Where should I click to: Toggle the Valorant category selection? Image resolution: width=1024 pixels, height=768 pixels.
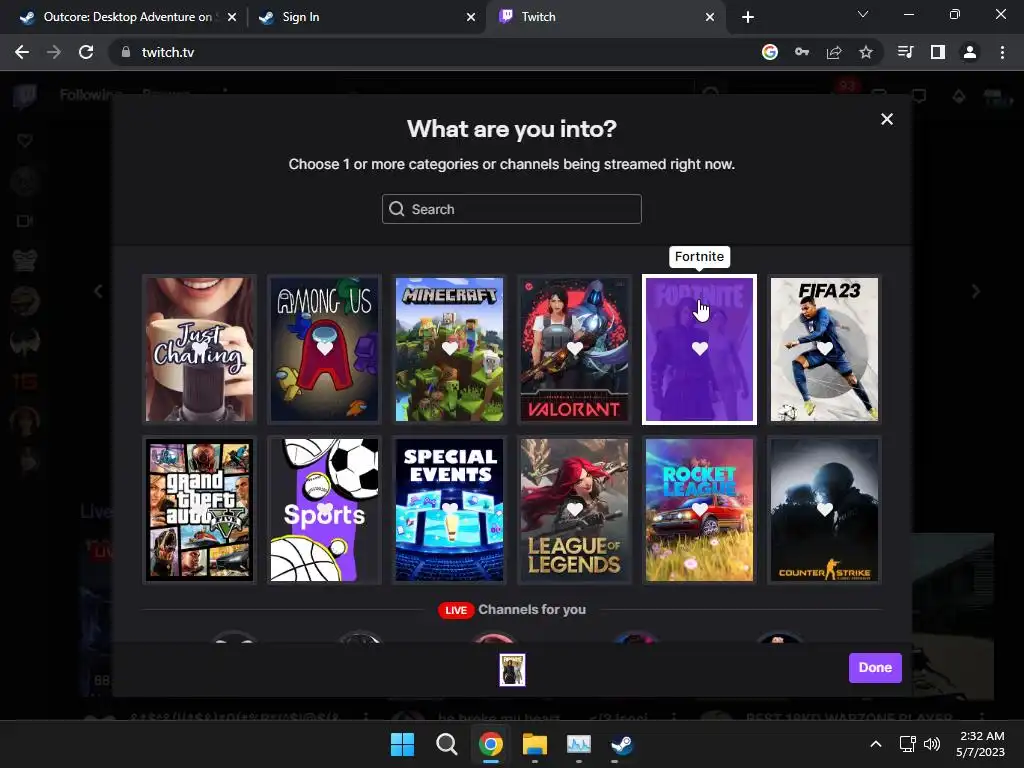[x=575, y=349]
